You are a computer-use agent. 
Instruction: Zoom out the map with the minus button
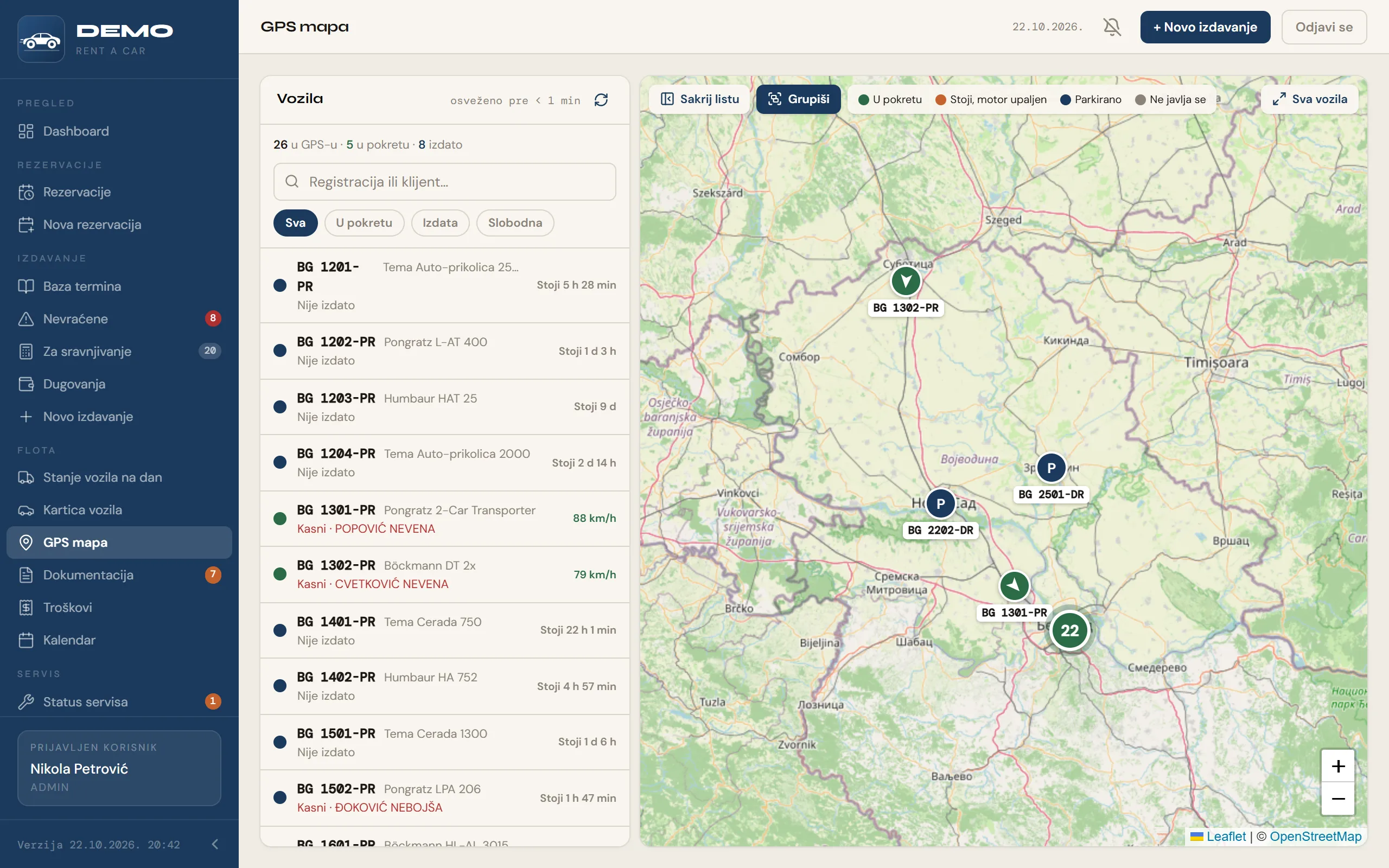point(1338,799)
